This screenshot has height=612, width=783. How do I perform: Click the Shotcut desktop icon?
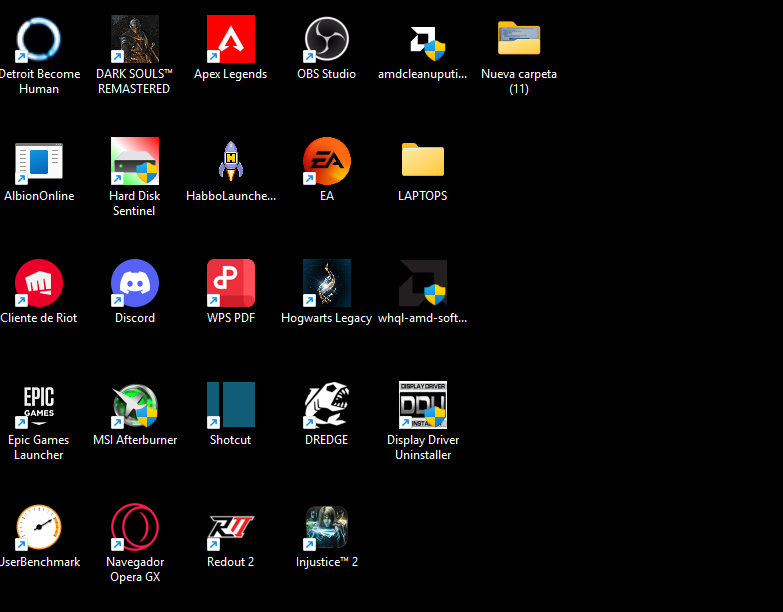(x=231, y=405)
